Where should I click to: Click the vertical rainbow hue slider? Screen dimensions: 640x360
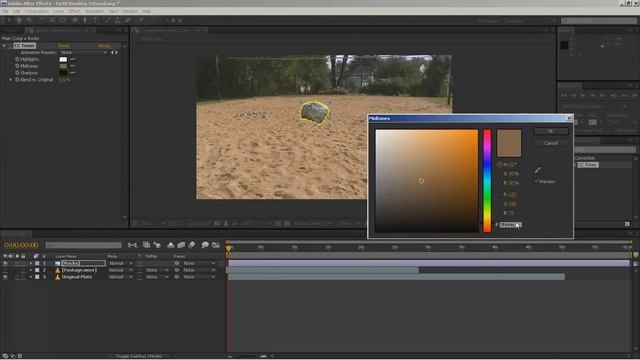coord(487,181)
